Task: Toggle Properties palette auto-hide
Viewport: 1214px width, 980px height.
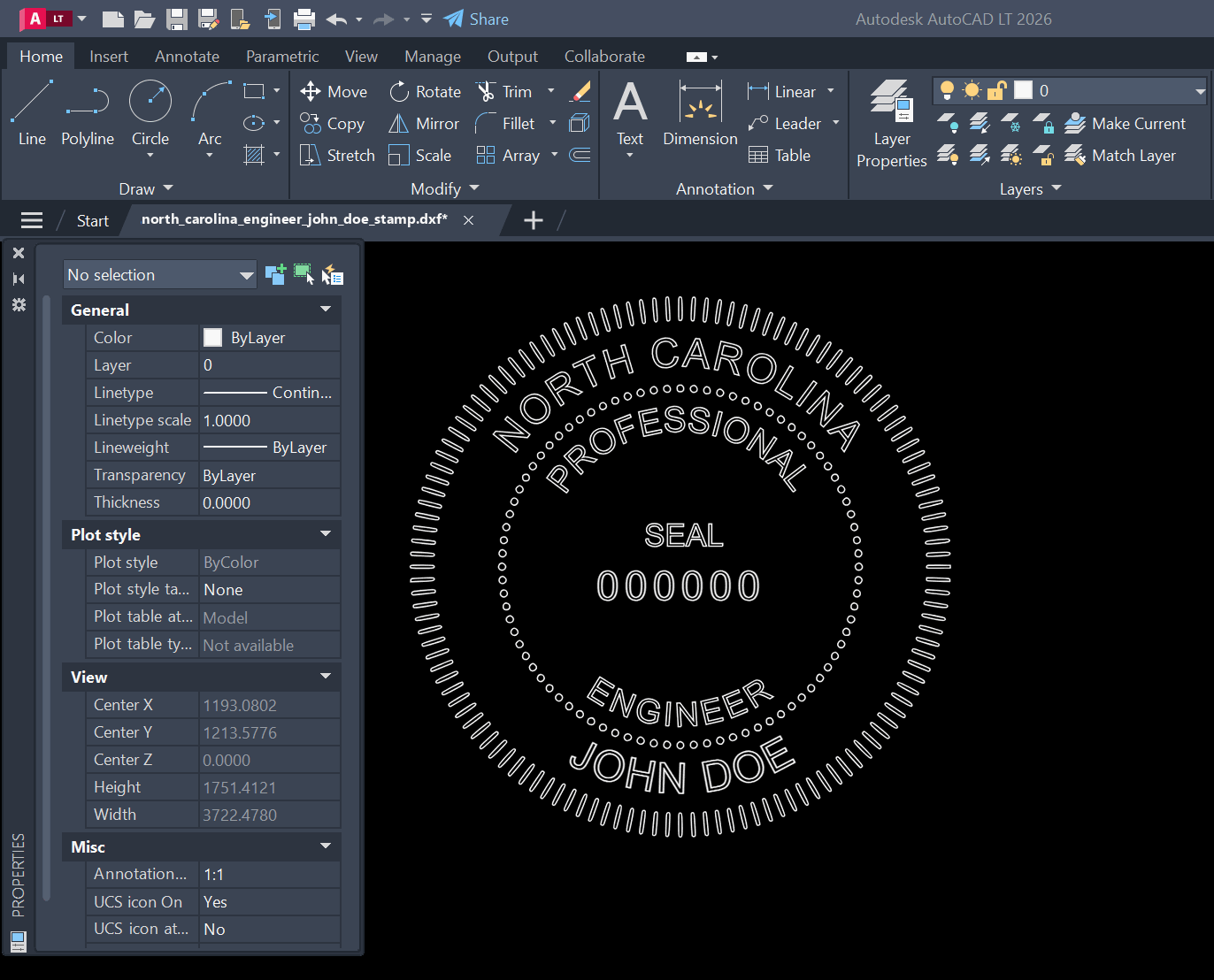Action: pyautogui.click(x=19, y=279)
